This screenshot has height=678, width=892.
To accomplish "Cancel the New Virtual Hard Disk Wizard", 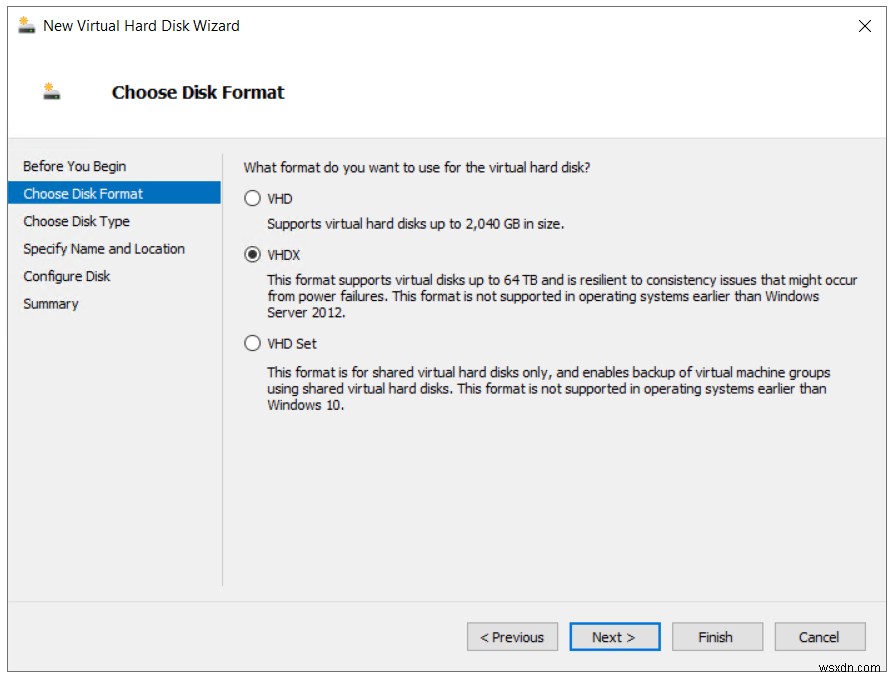I will coord(820,637).
